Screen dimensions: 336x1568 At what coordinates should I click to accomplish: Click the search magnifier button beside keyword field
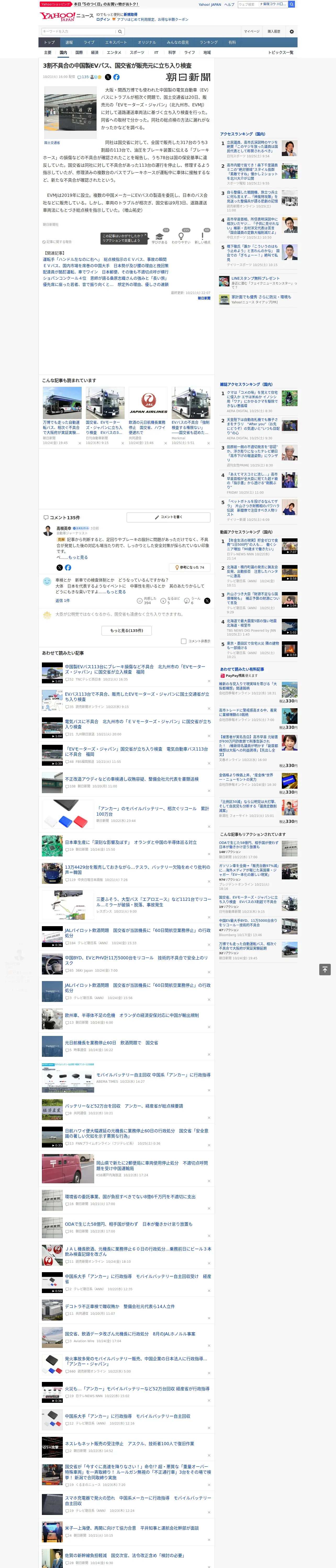[x=120, y=31]
